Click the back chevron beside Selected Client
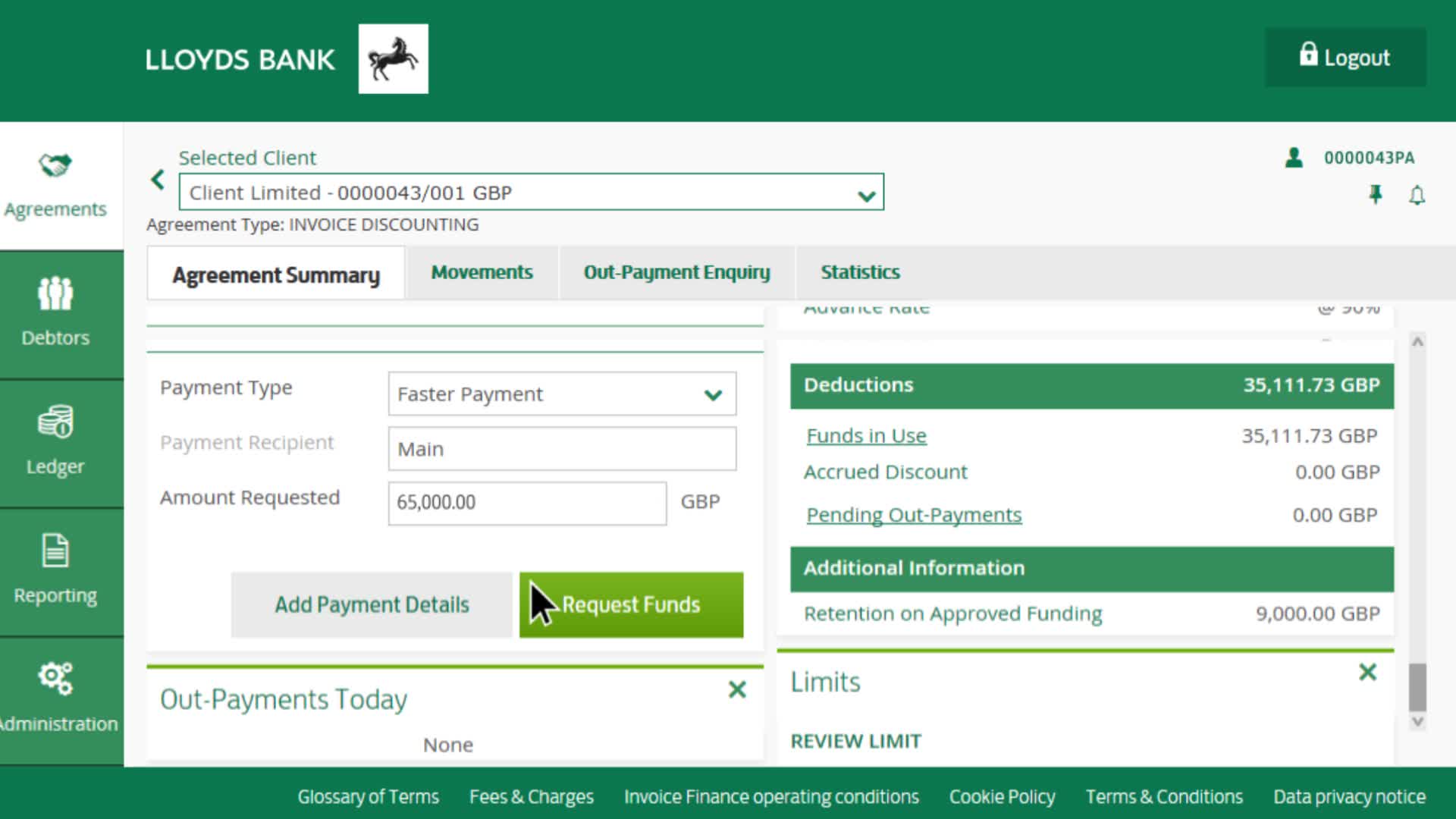This screenshot has height=819, width=1456. [x=158, y=180]
